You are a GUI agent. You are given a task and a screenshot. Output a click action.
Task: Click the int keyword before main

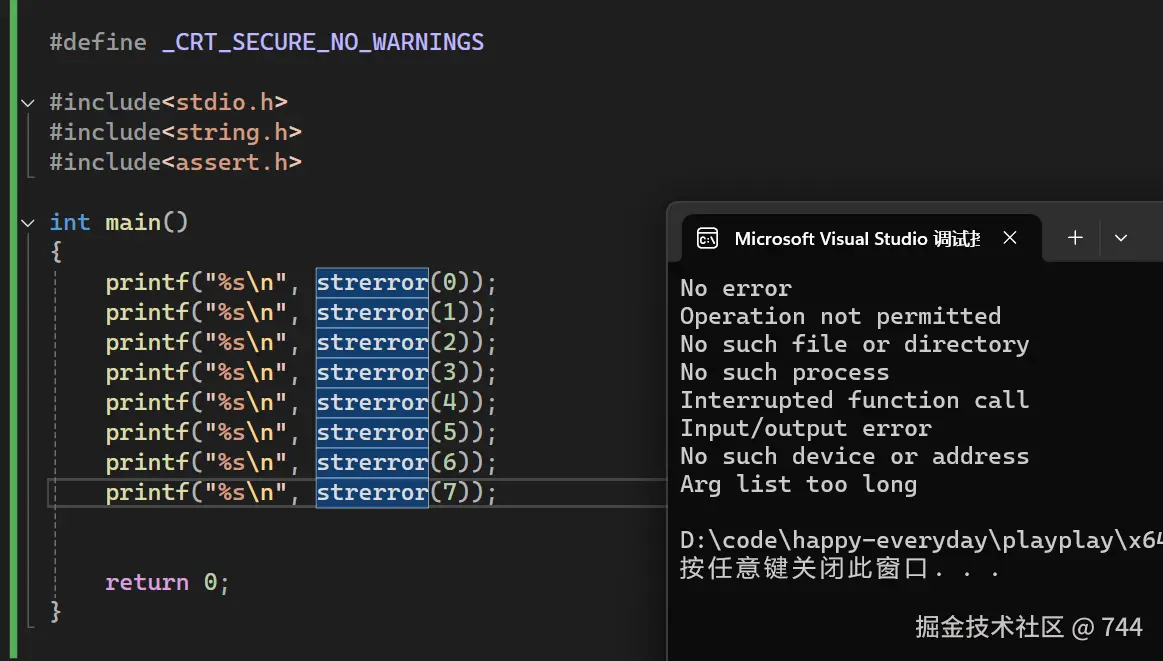[70, 222]
